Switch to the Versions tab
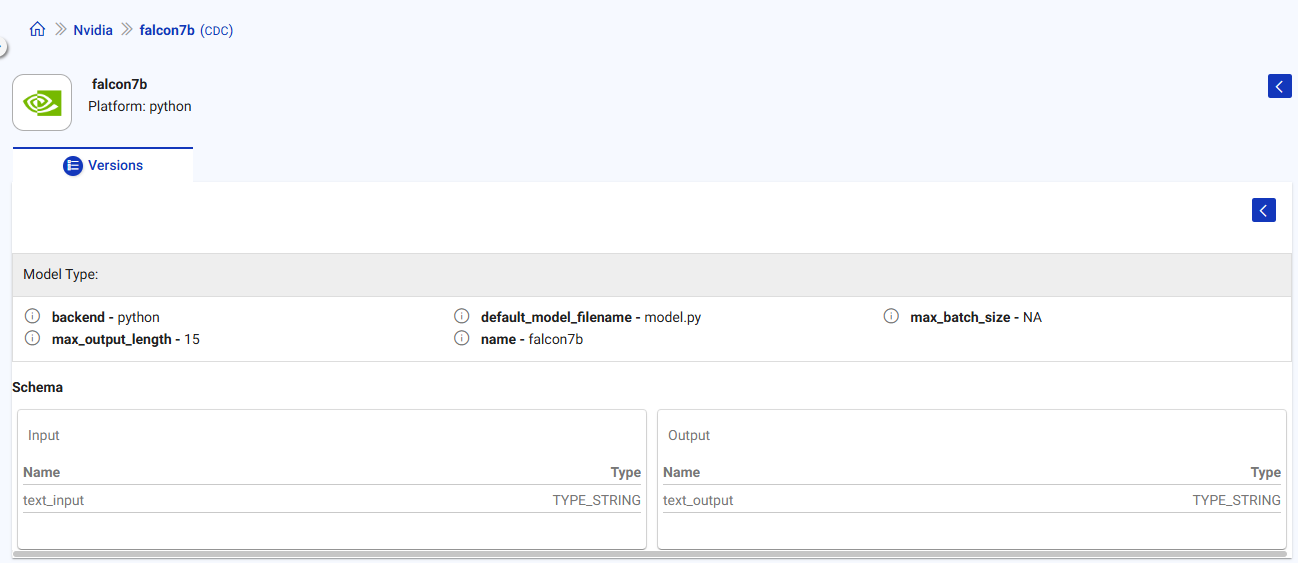Image resolution: width=1298 pixels, height=563 pixels. [x=103, y=165]
